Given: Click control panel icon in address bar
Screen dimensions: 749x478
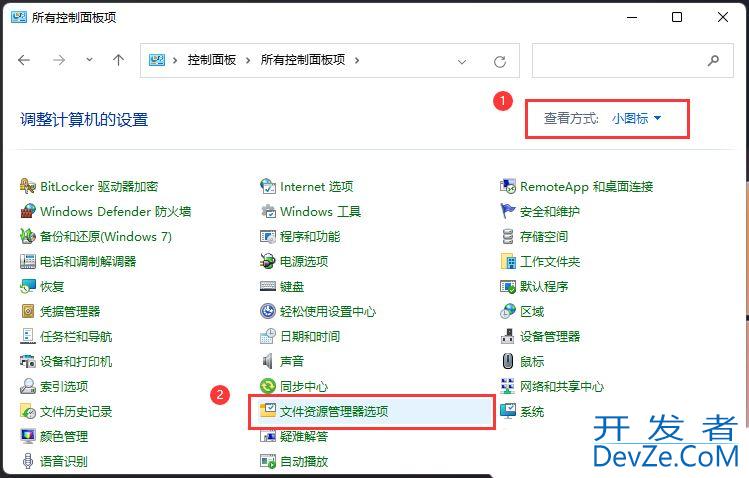Looking at the screenshot, I should (x=157, y=60).
